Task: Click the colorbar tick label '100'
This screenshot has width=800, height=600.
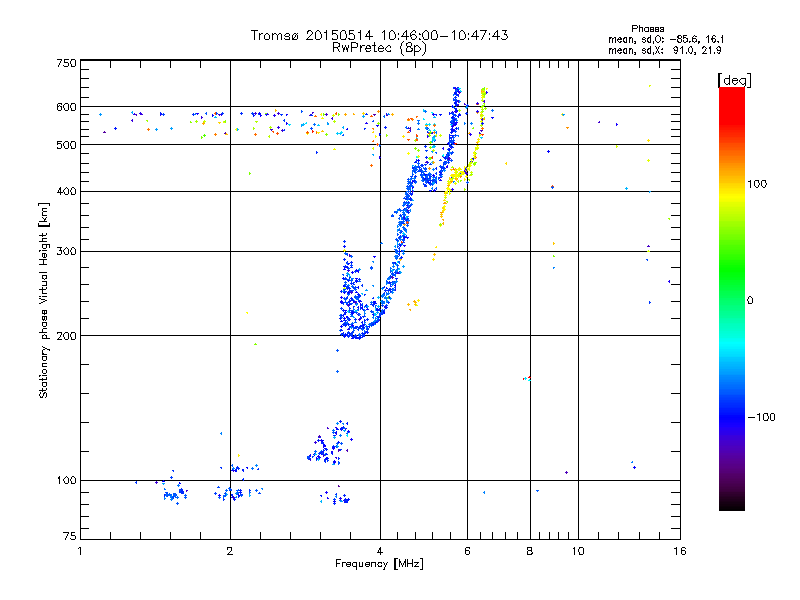Action: click(x=757, y=184)
